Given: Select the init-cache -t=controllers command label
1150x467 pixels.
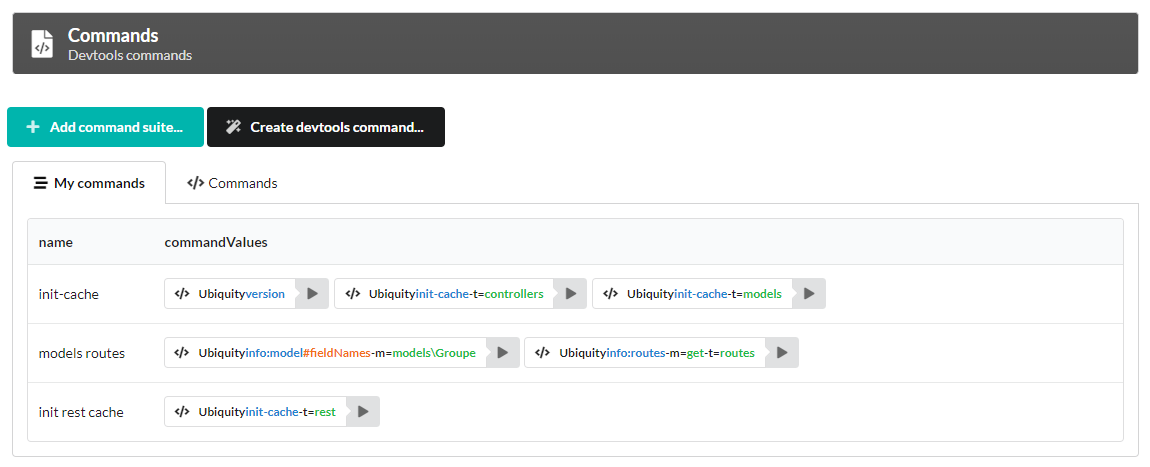Looking at the screenshot, I should [456, 293].
